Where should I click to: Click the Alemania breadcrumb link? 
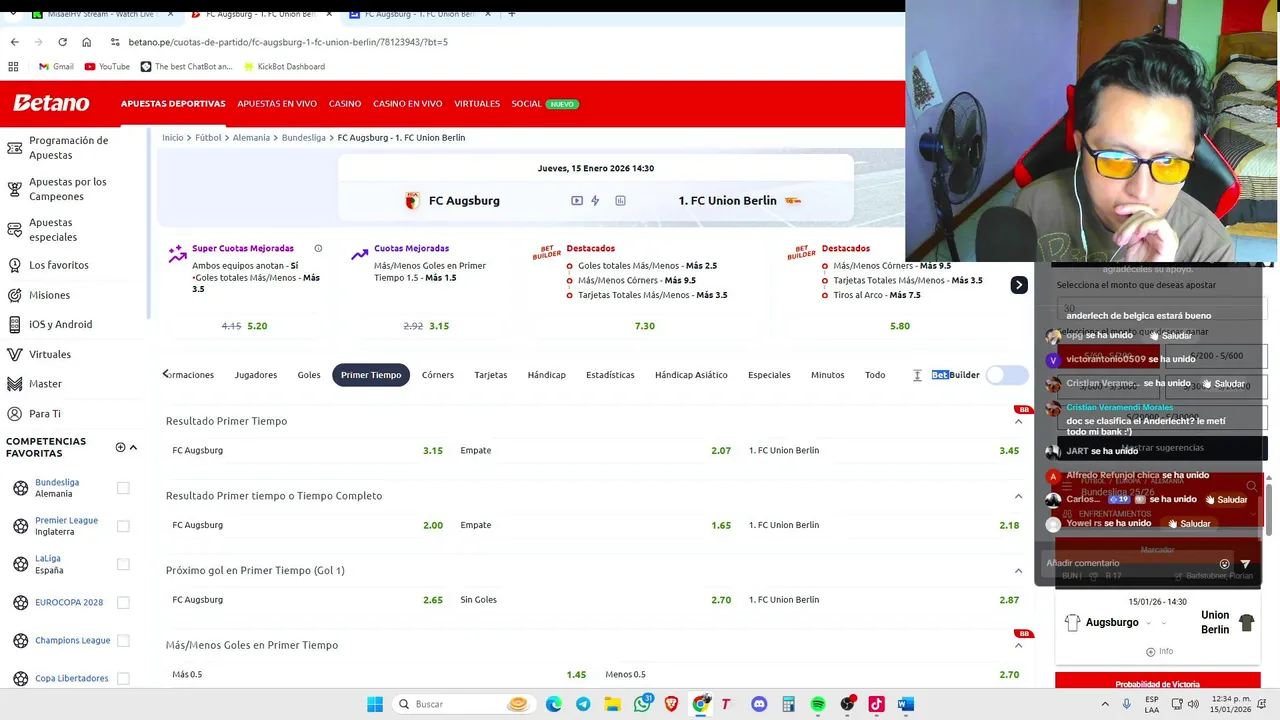tap(251, 137)
